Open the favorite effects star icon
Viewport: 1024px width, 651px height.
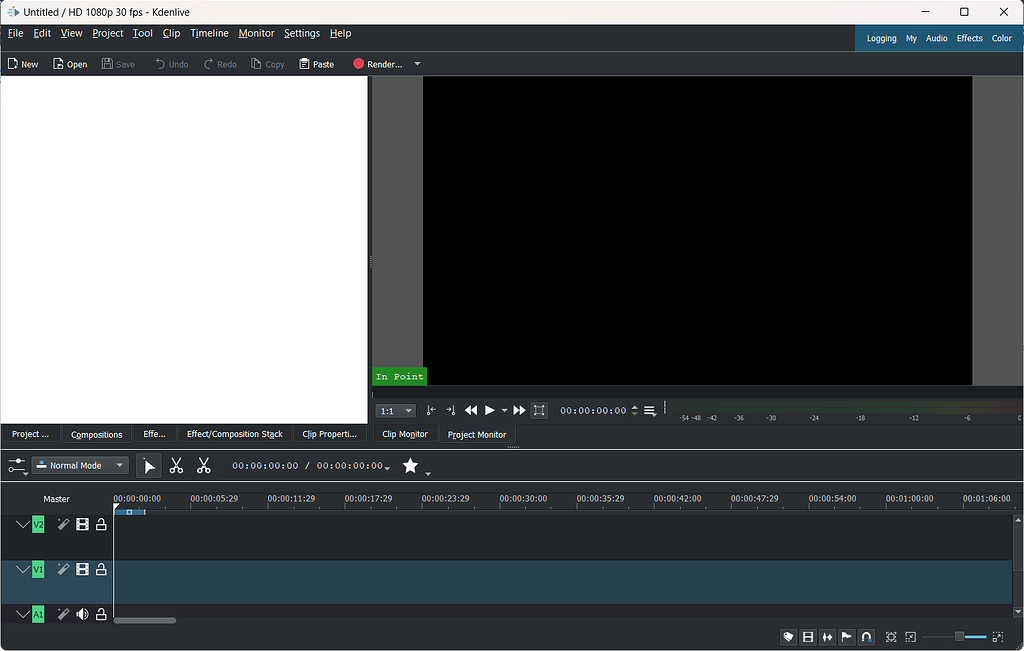click(410, 466)
